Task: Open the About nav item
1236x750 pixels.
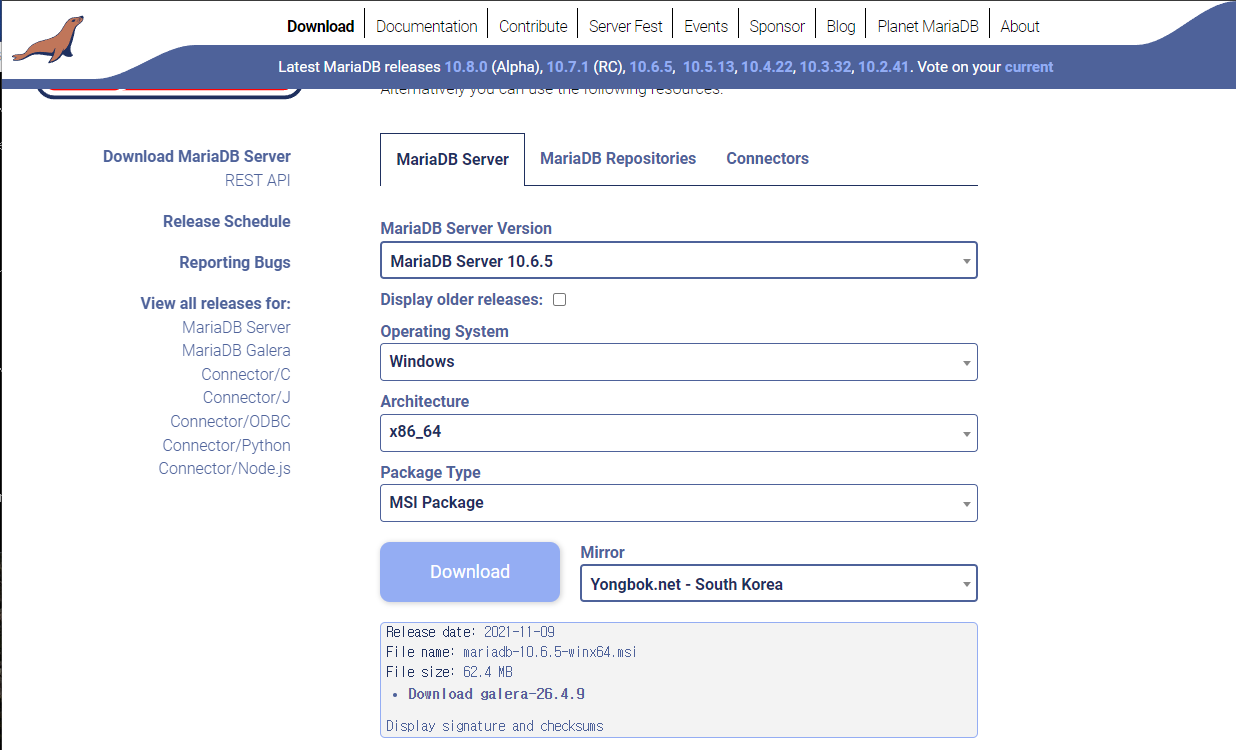Action: point(1020,26)
